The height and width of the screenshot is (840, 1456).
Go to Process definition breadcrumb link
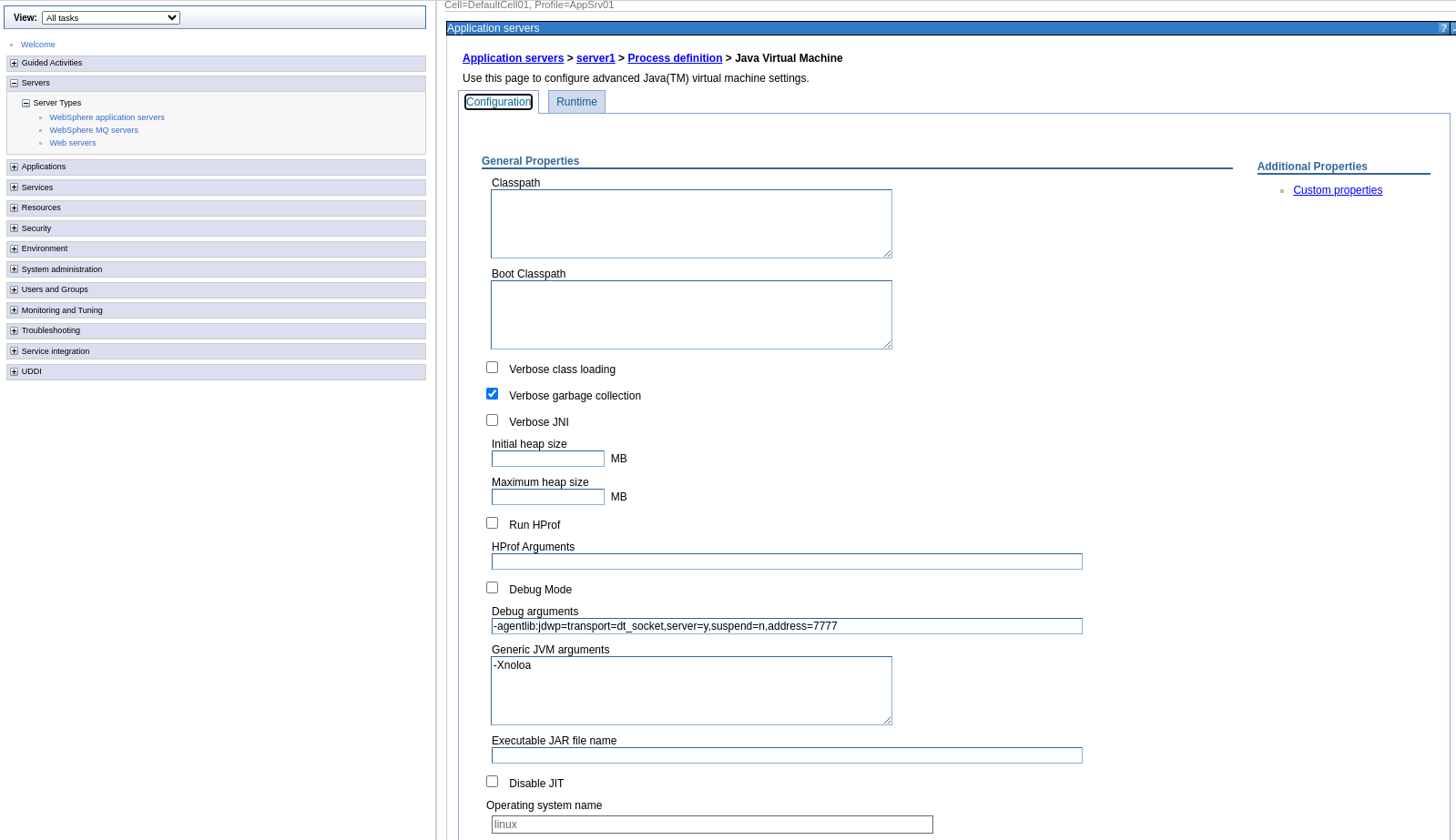675,58
